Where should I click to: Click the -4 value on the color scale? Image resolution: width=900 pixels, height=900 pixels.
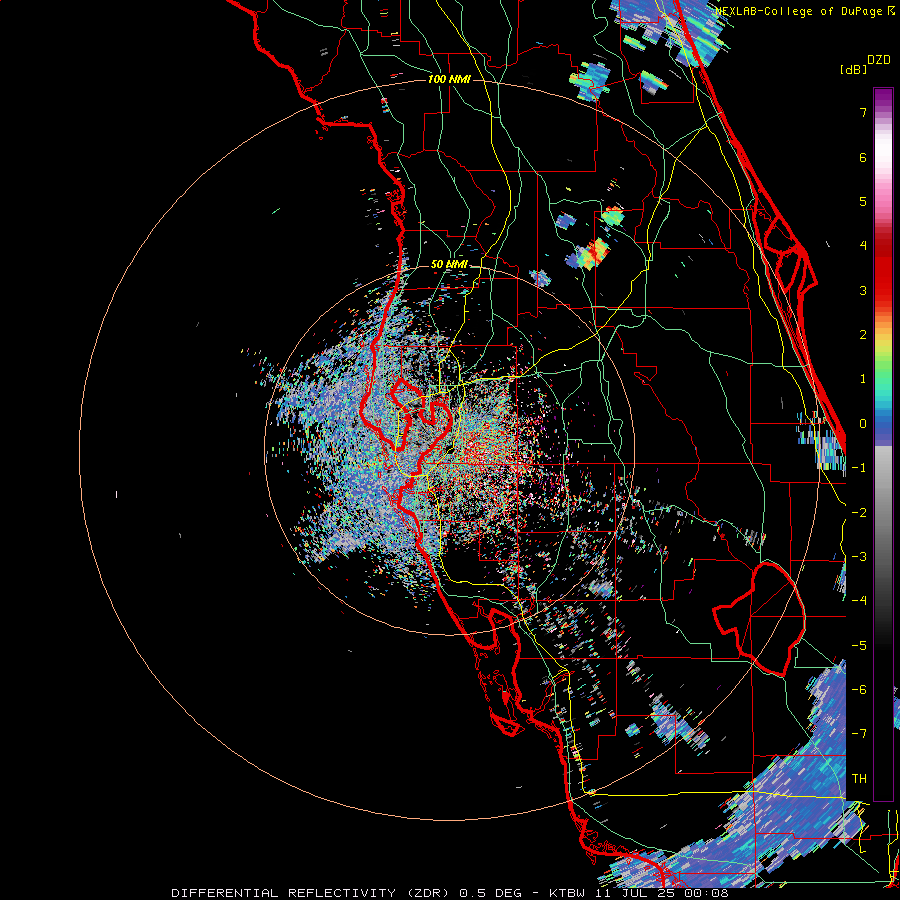coord(859,601)
